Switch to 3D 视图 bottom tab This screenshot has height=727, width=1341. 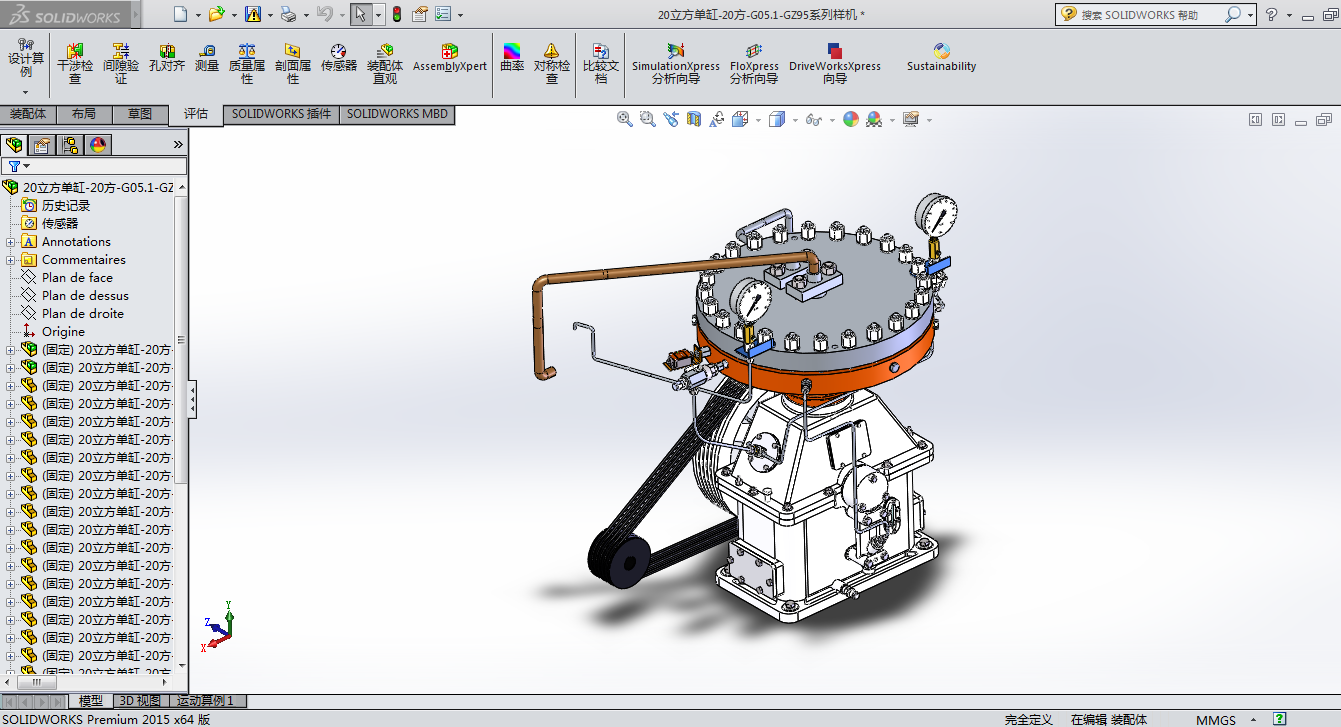tap(139, 701)
